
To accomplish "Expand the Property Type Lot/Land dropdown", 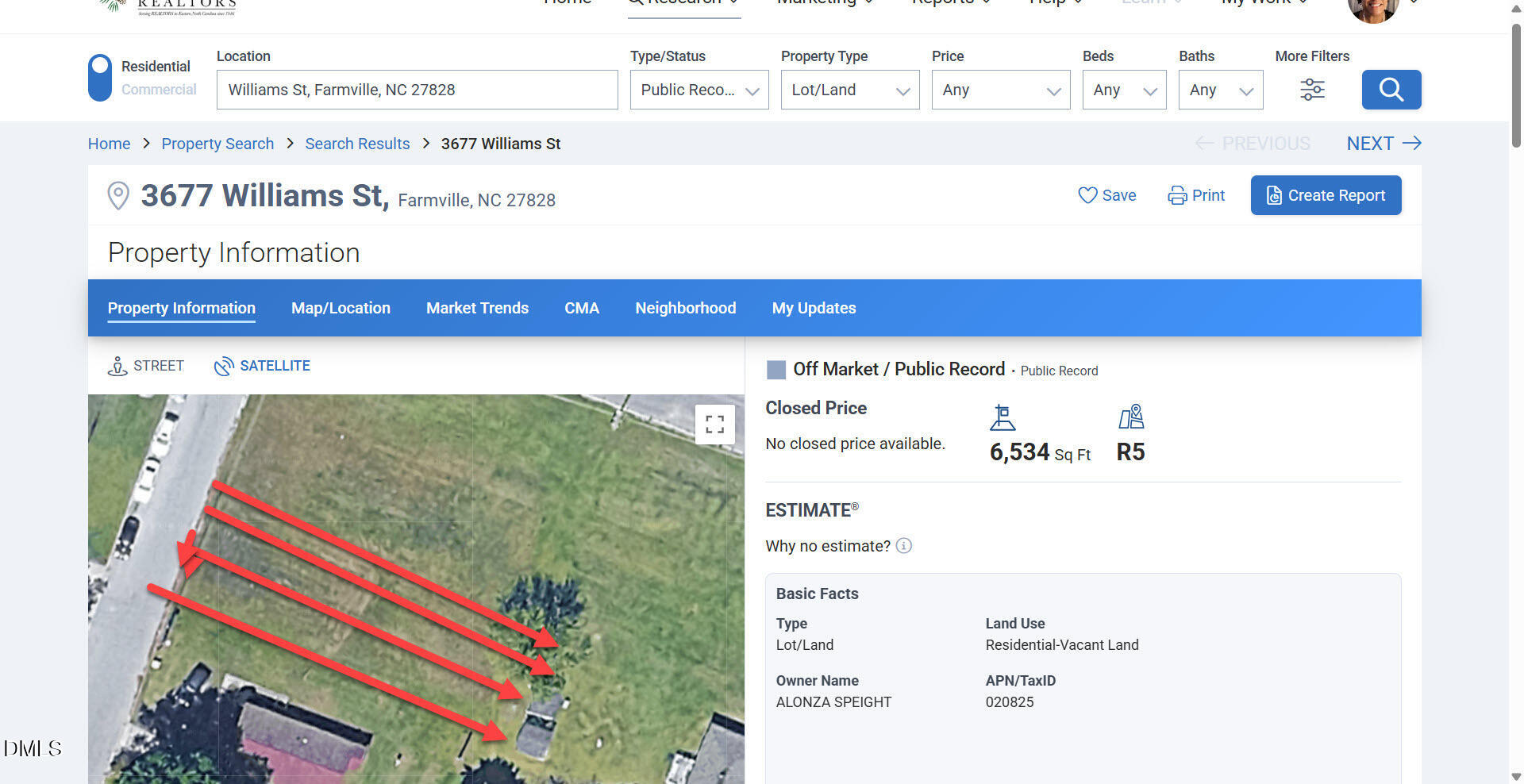I will (x=849, y=90).
